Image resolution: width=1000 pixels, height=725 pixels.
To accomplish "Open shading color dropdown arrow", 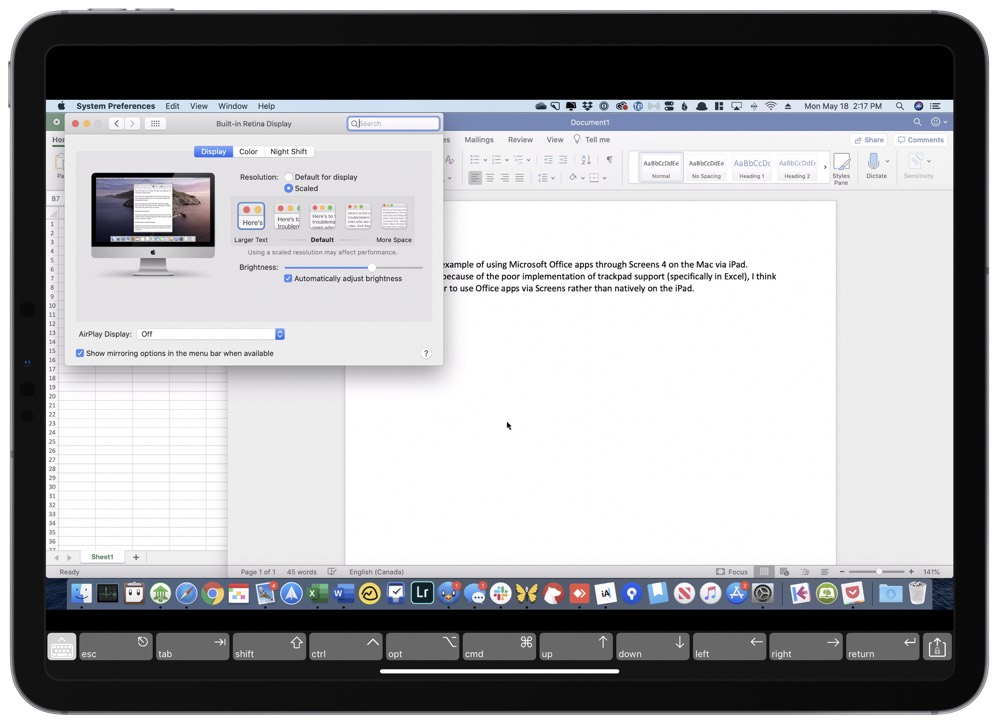I will [583, 179].
